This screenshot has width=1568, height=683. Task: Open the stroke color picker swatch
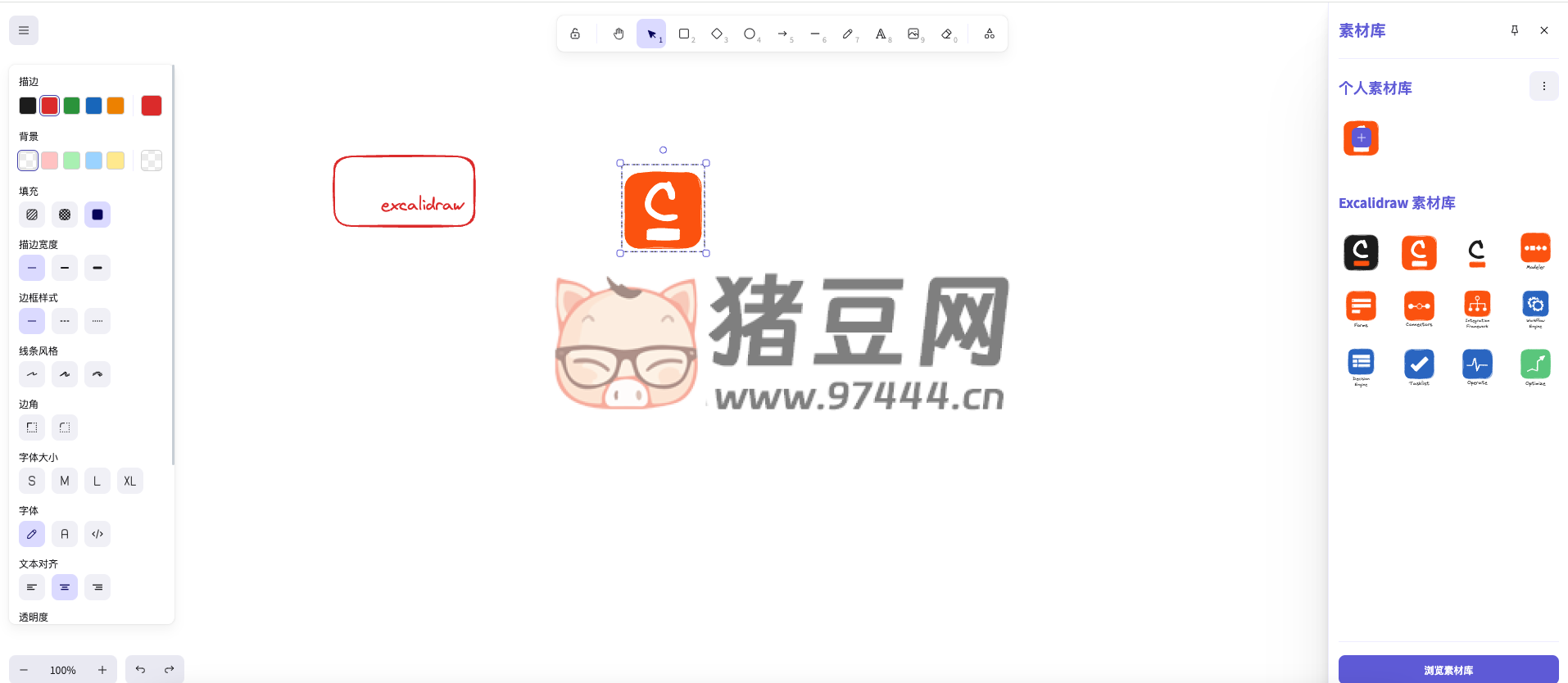coord(152,106)
